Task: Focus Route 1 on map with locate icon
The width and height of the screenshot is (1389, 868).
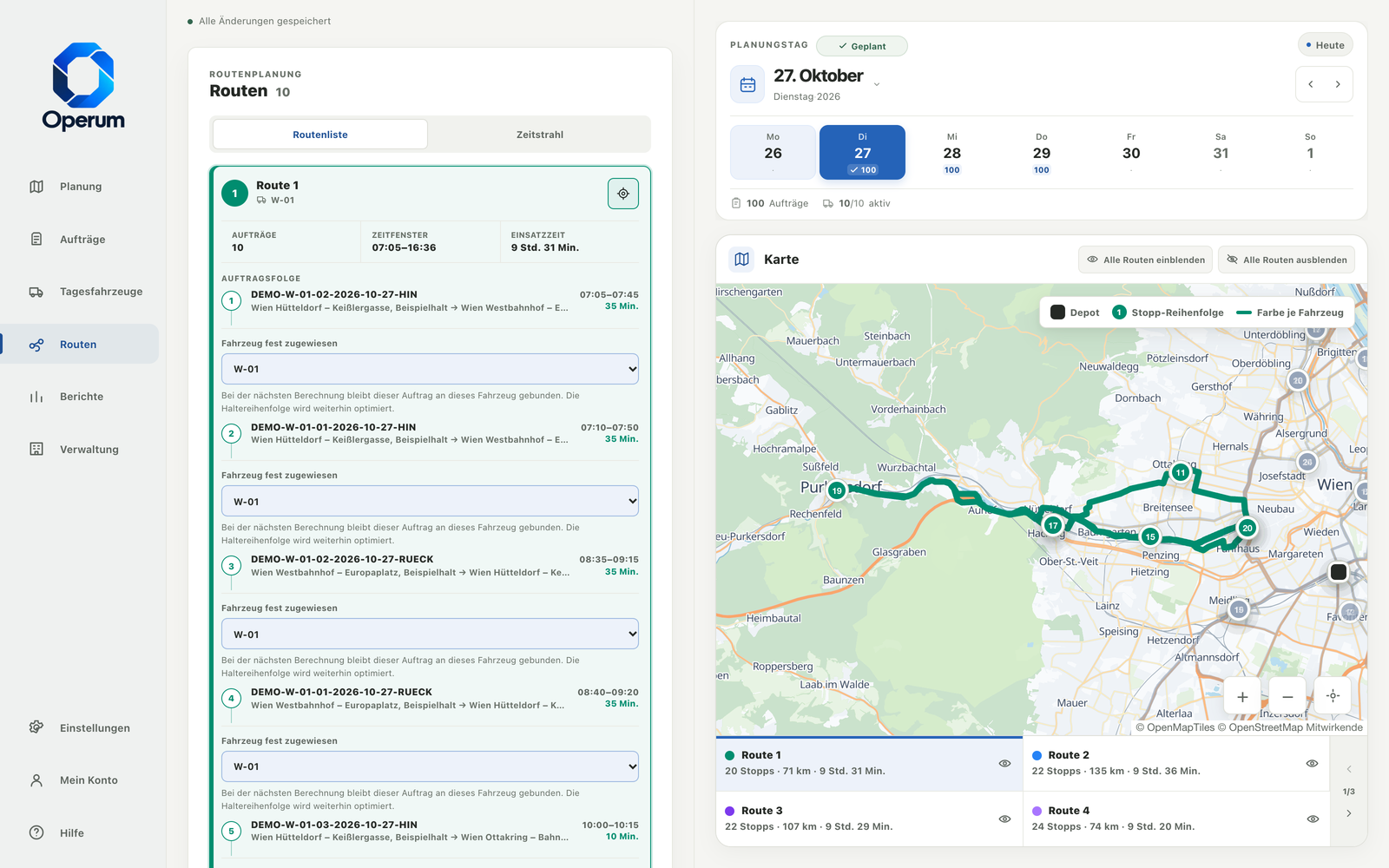Action: click(x=623, y=194)
